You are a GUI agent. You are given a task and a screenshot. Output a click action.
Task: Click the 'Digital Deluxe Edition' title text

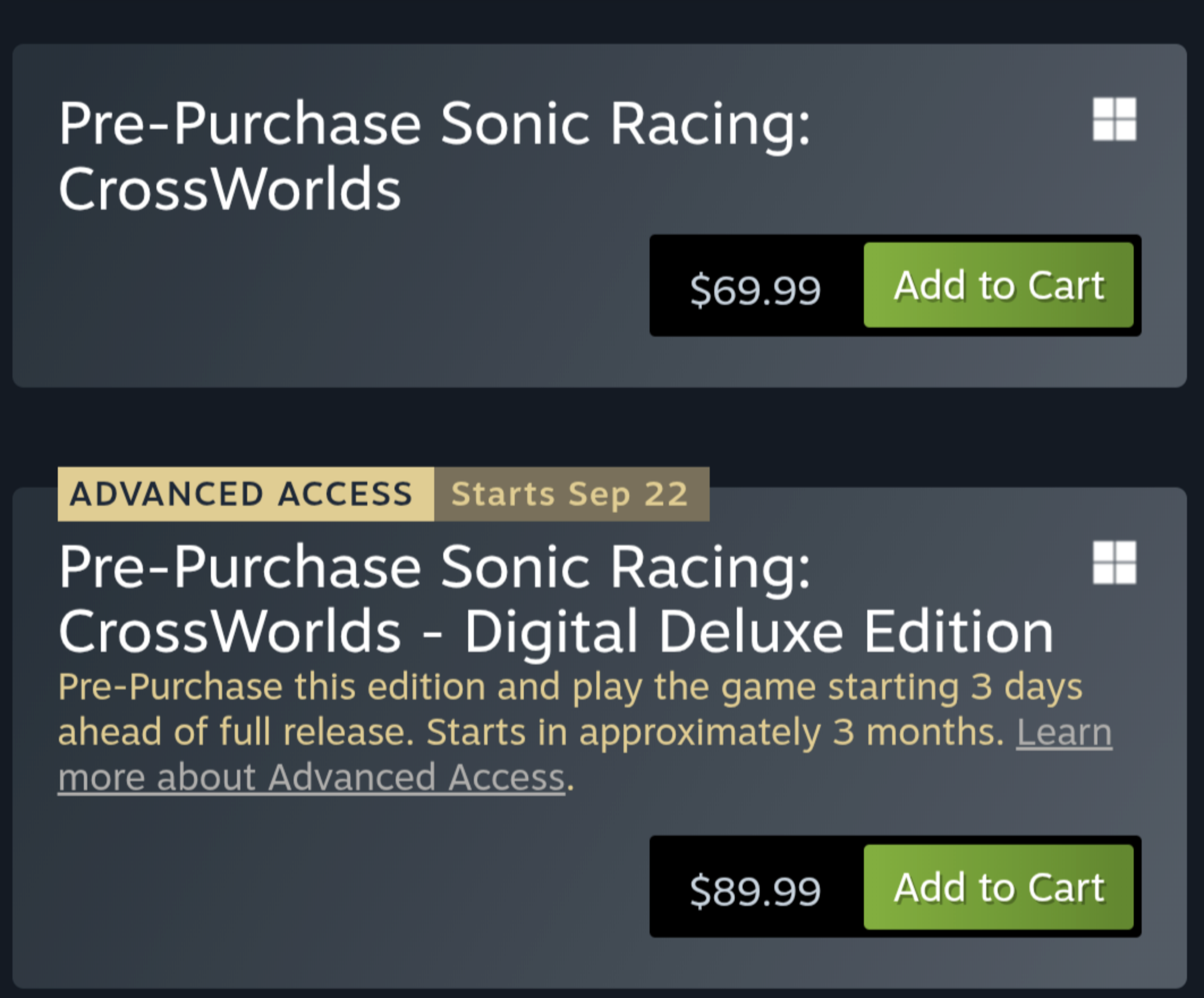758,632
